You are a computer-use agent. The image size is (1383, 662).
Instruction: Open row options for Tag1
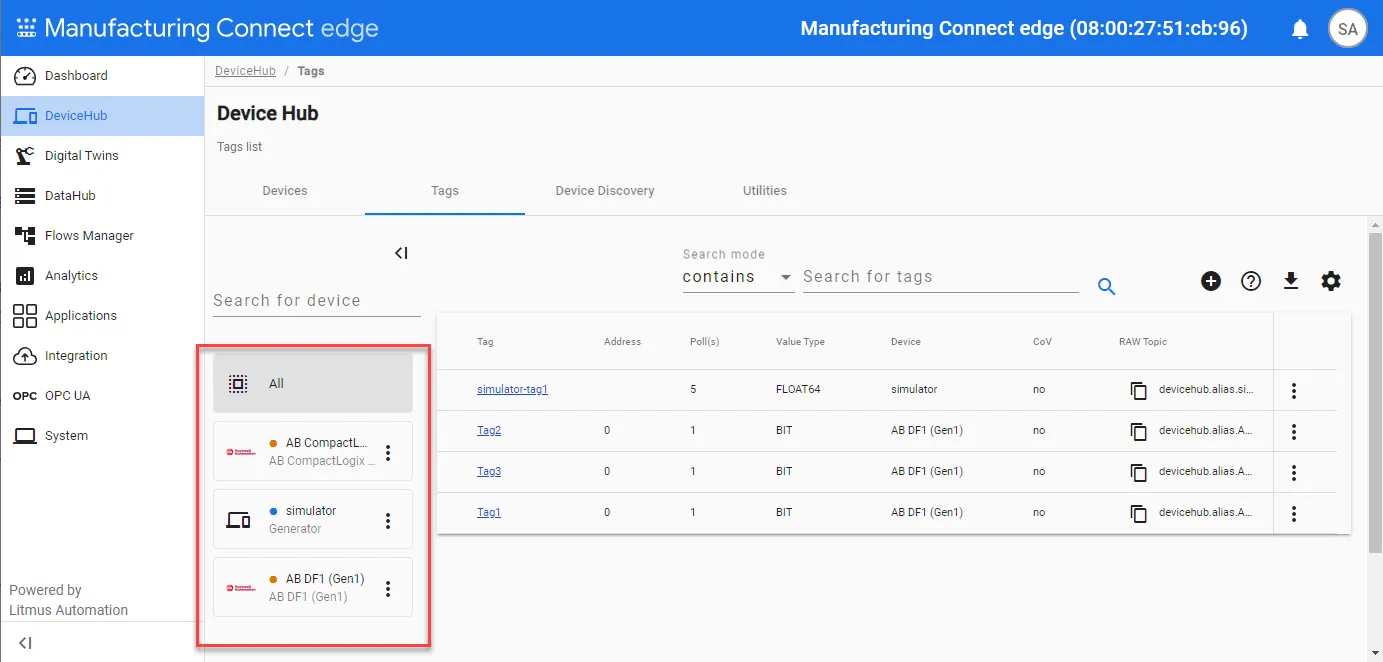[x=1294, y=513]
